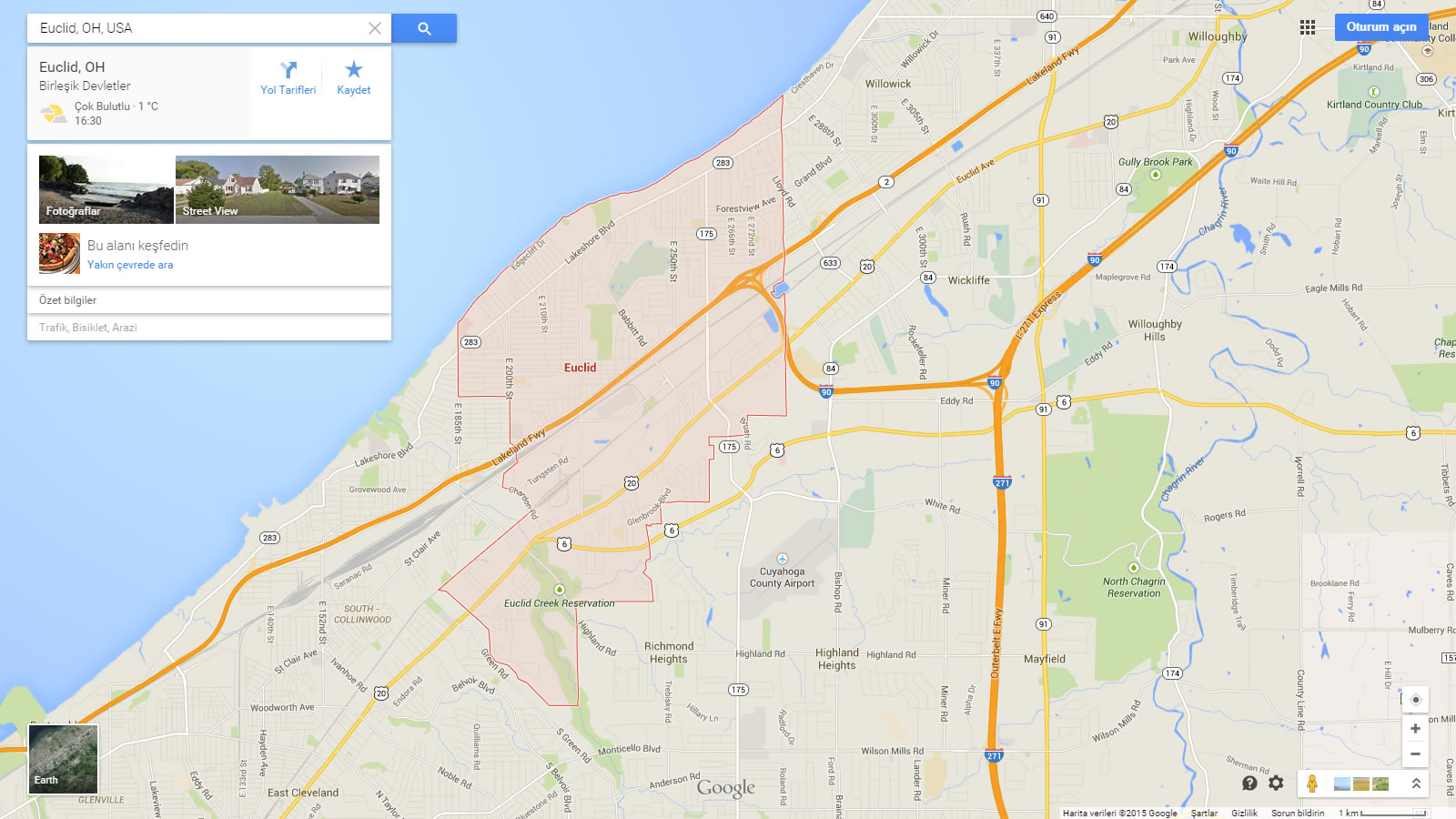Viewport: 1456px width, 819px height.
Task: Open the Fotoğraflar photo thumbnail
Action: [x=106, y=189]
